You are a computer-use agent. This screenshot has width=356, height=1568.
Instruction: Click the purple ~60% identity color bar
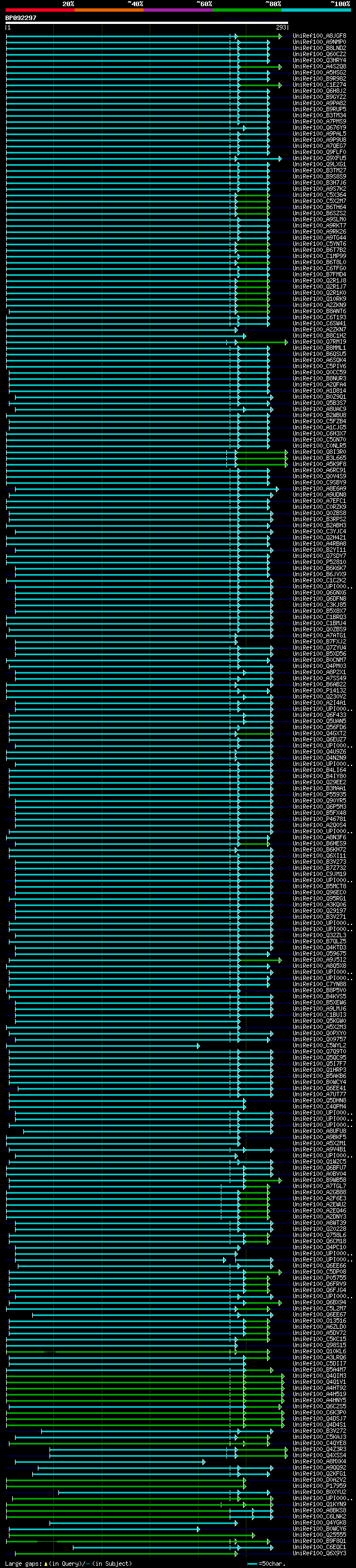point(179,10)
